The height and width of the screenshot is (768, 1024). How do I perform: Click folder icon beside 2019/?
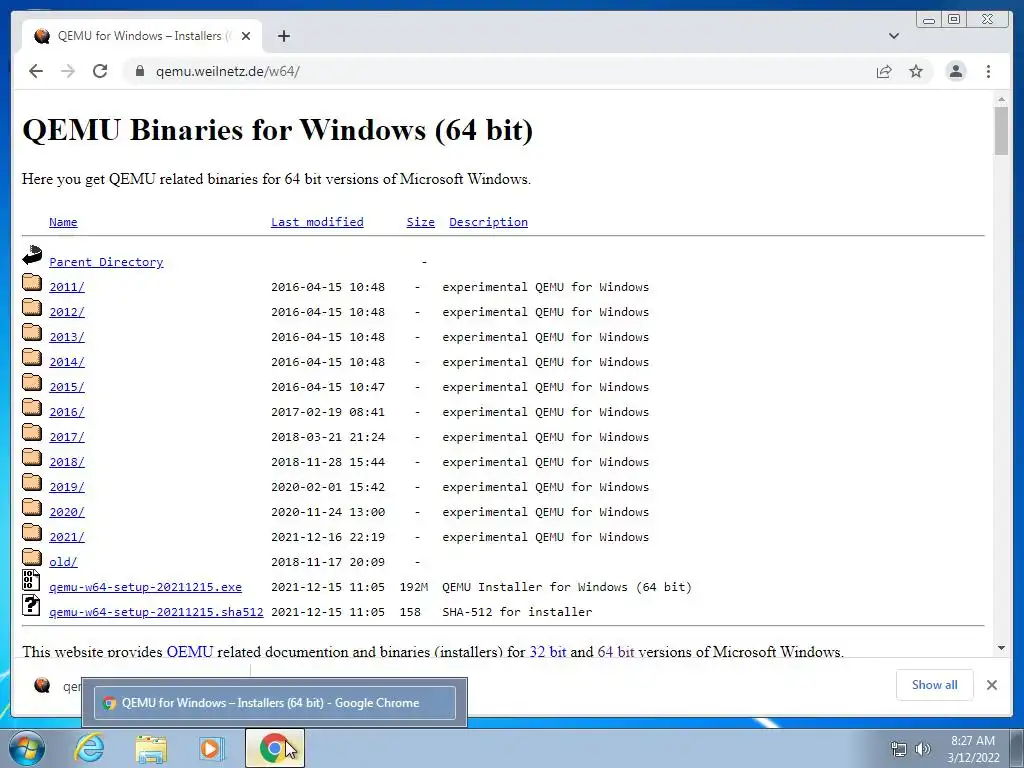[x=32, y=482]
